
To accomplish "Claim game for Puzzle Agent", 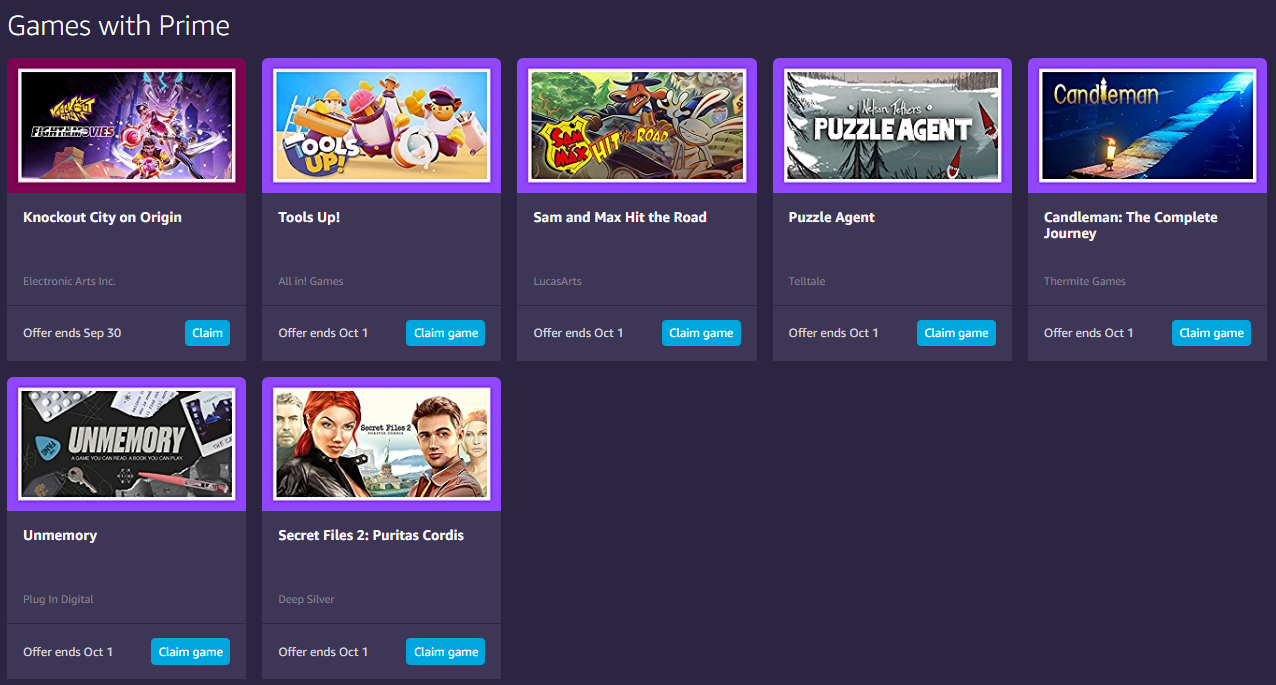I will (956, 333).
